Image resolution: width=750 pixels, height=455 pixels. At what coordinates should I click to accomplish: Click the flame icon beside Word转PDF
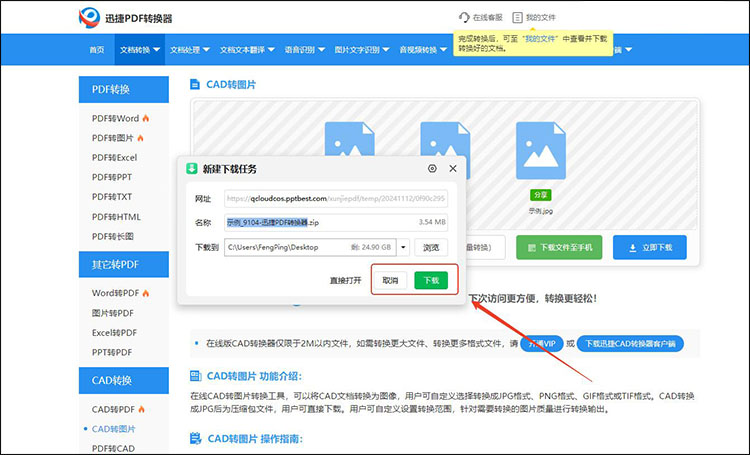(146, 293)
